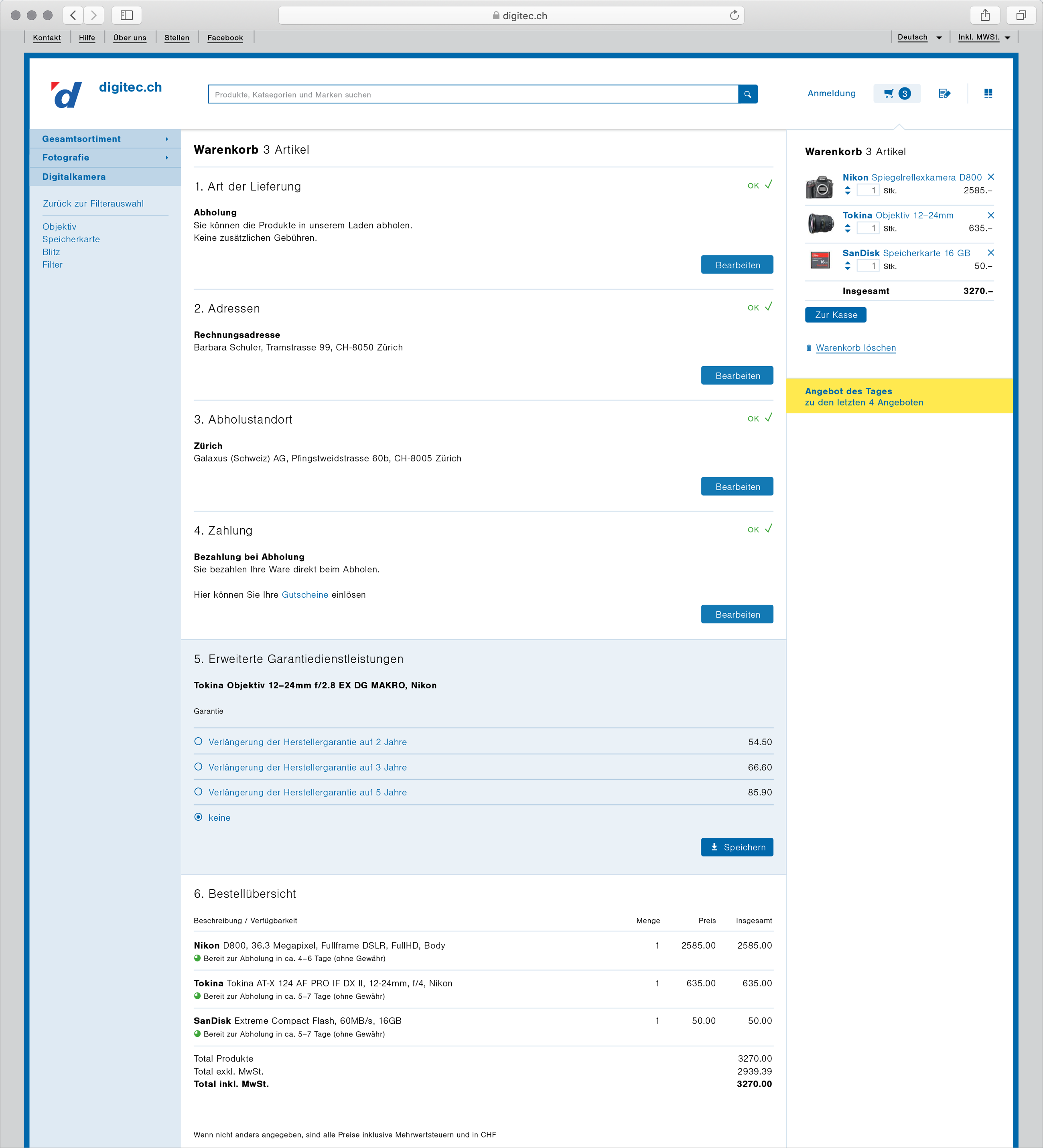
Task: Open Filter sidebar link
Action: pyautogui.click(x=53, y=265)
